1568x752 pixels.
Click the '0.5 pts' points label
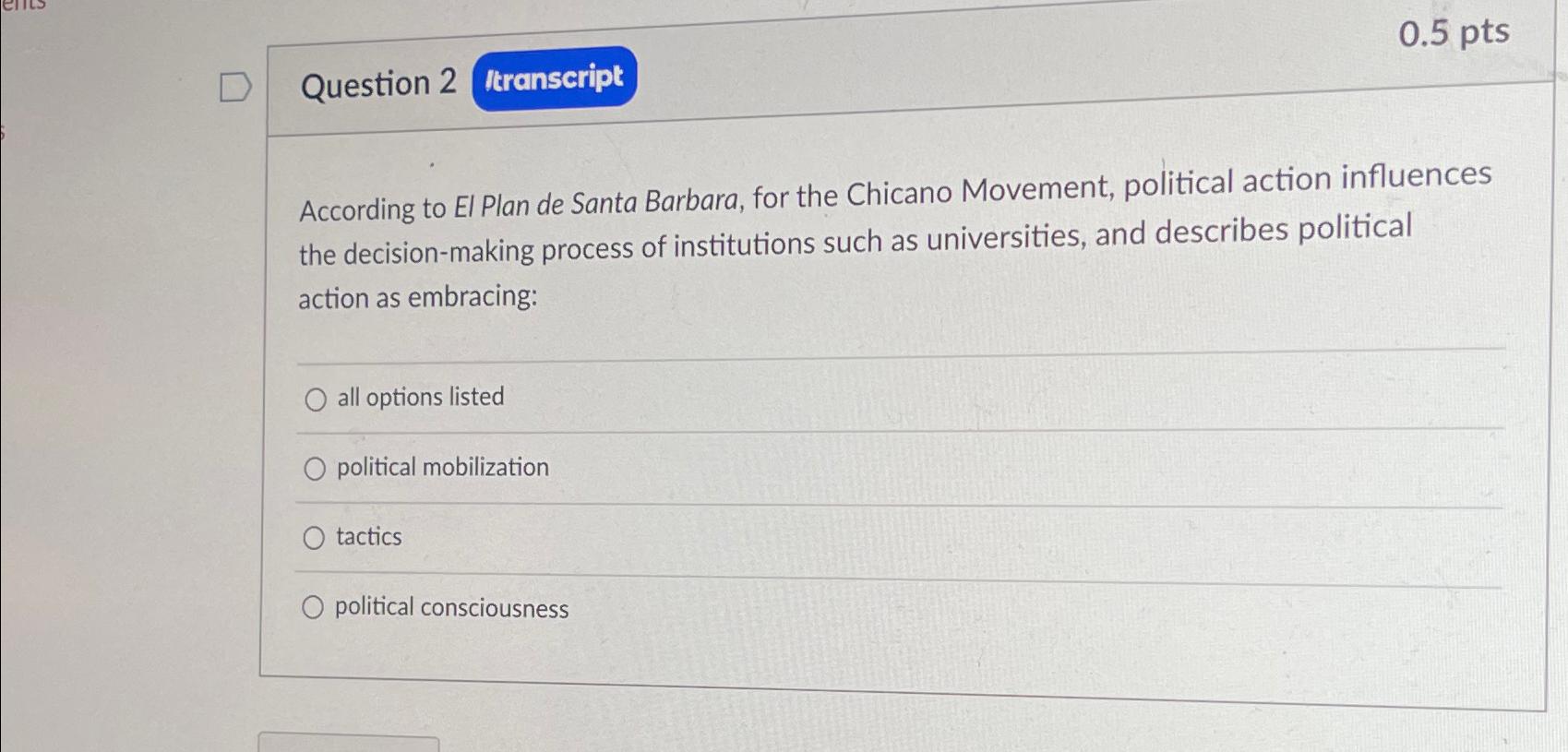[x=1453, y=33]
